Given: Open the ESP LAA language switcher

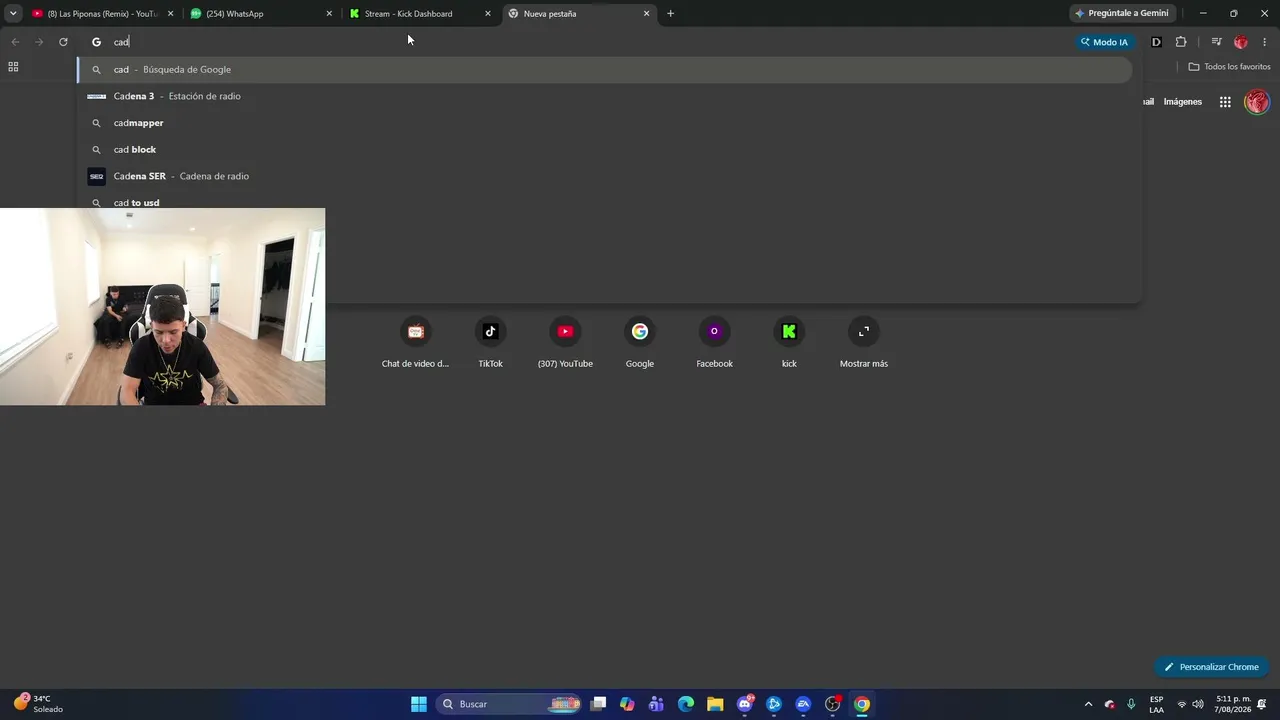Looking at the screenshot, I should pos(1156,704).
